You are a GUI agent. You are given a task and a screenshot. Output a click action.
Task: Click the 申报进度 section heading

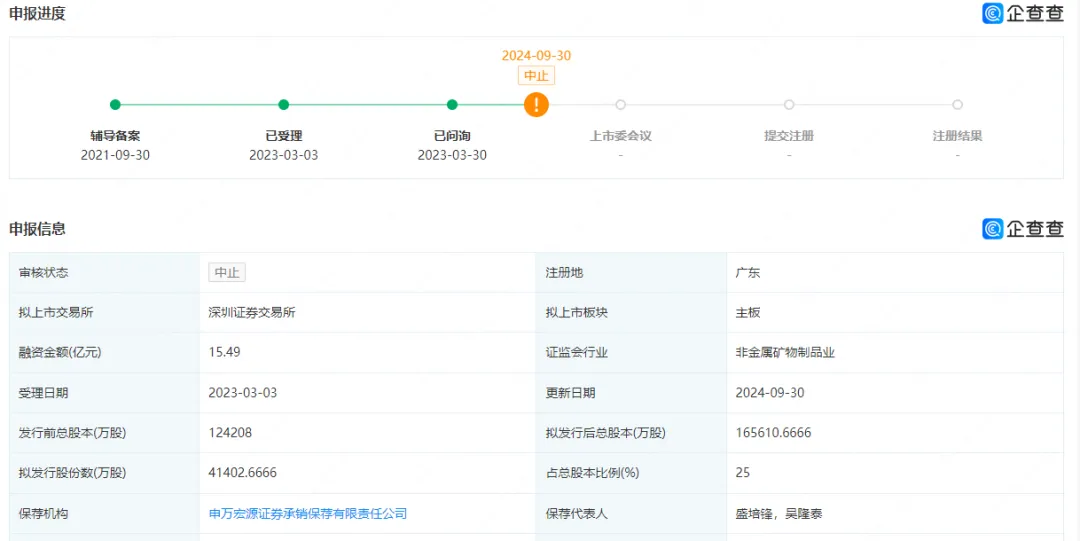click(x=38, y=14)
